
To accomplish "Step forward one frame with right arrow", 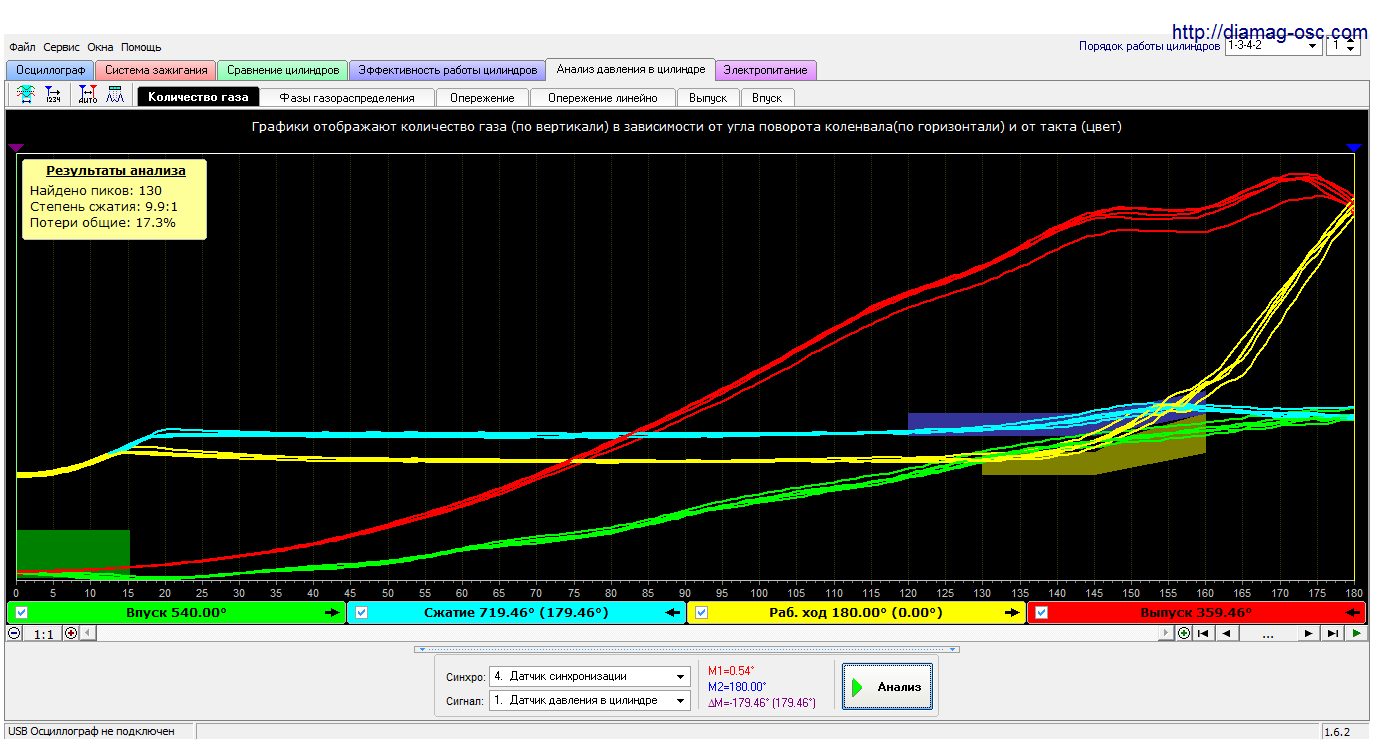I will (x=1310, y=633).
